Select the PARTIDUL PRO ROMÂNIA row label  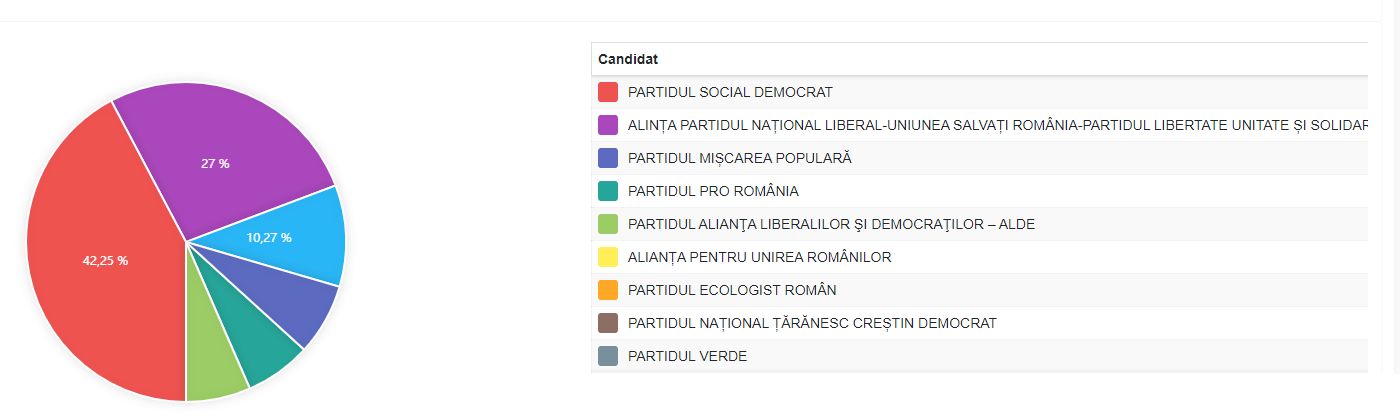713,191
